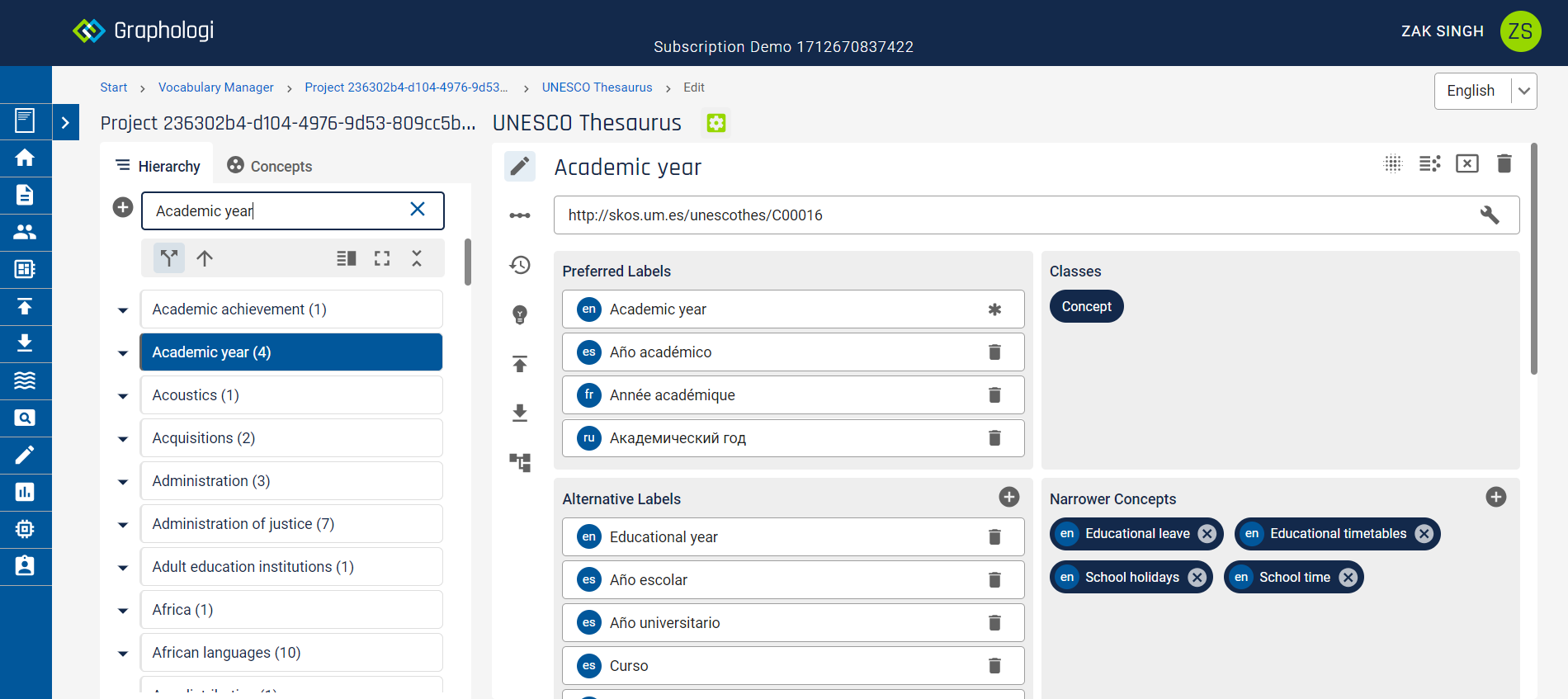1568x699 pixels.
Task: Open the waves icon in sidebar
Action: click(x=25, y=380)
